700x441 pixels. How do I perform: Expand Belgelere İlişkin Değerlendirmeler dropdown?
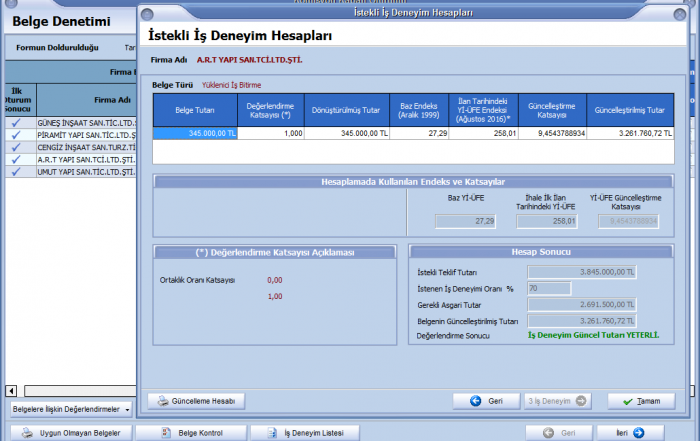click(128, 409)
